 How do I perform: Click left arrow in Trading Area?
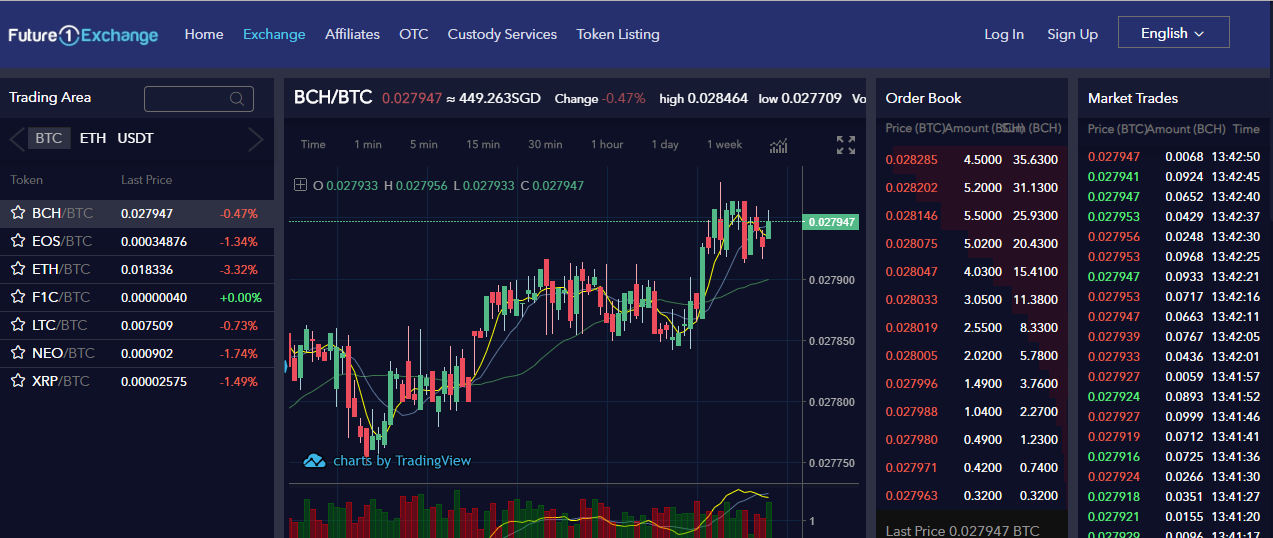[x=16, y=139]
